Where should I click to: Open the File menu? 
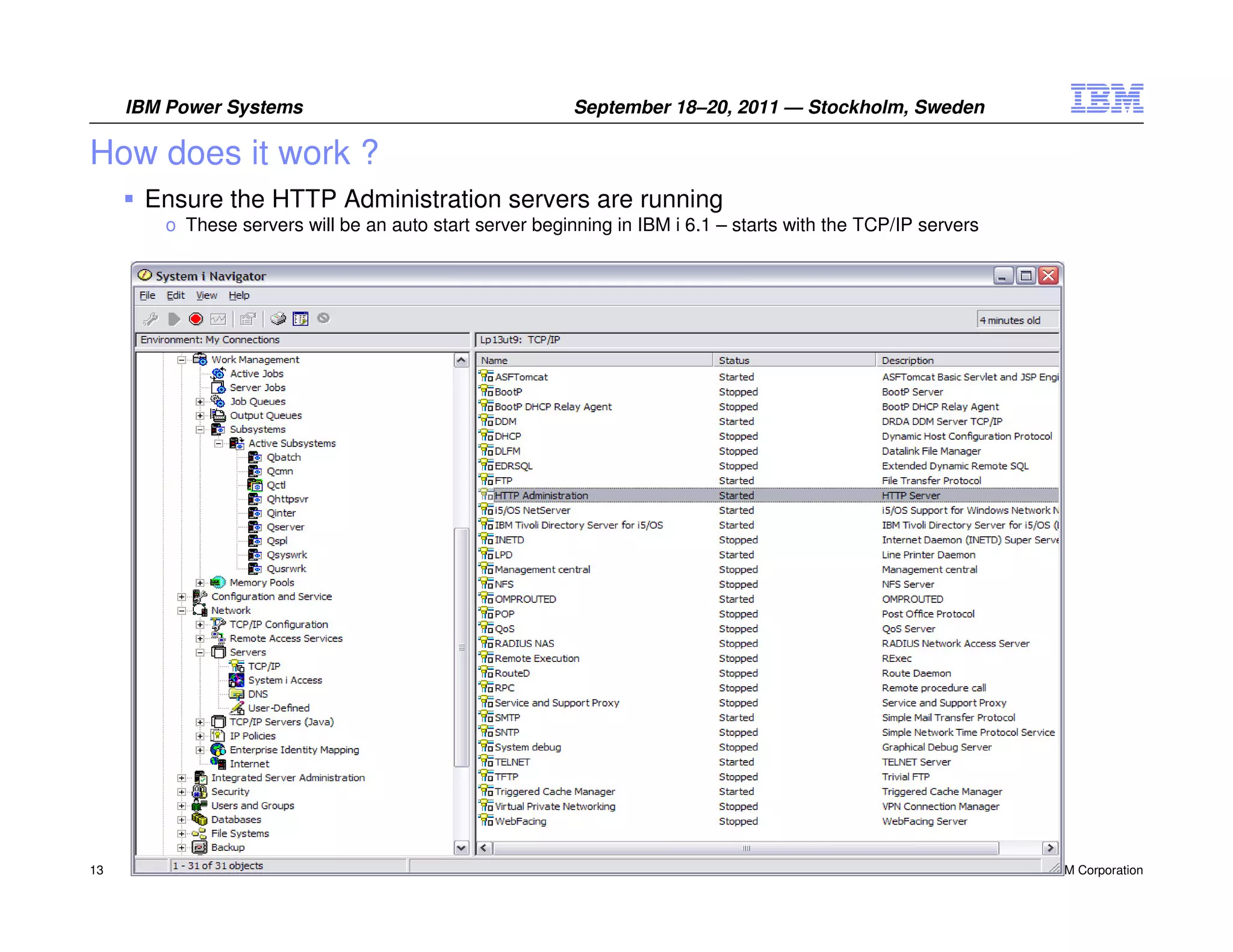(x=148, y=295)
